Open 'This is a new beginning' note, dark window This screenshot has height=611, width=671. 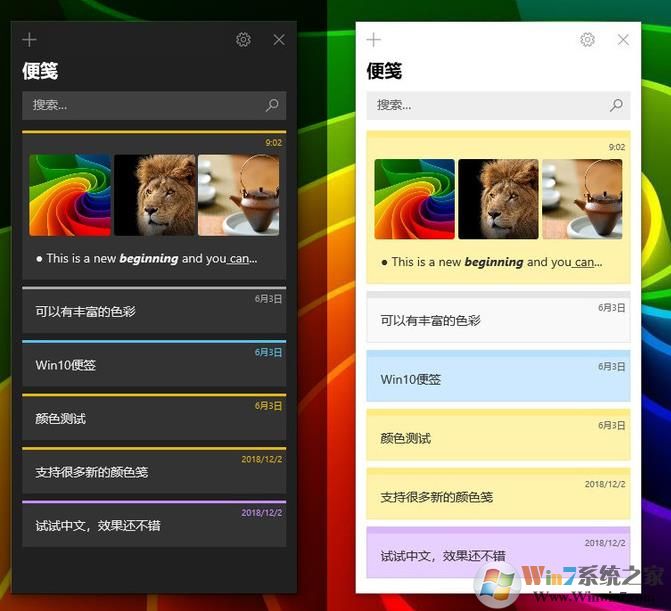click(154, 205)
